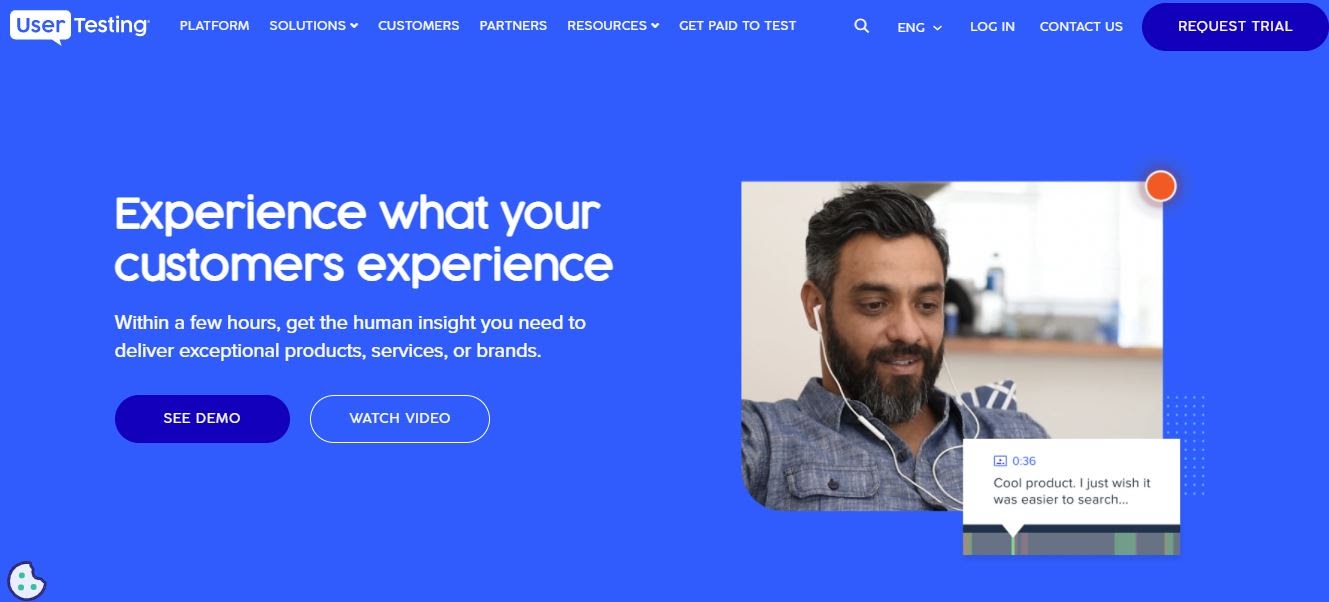
Task: Expand the Resources dropdown
Action: point(613,26)
